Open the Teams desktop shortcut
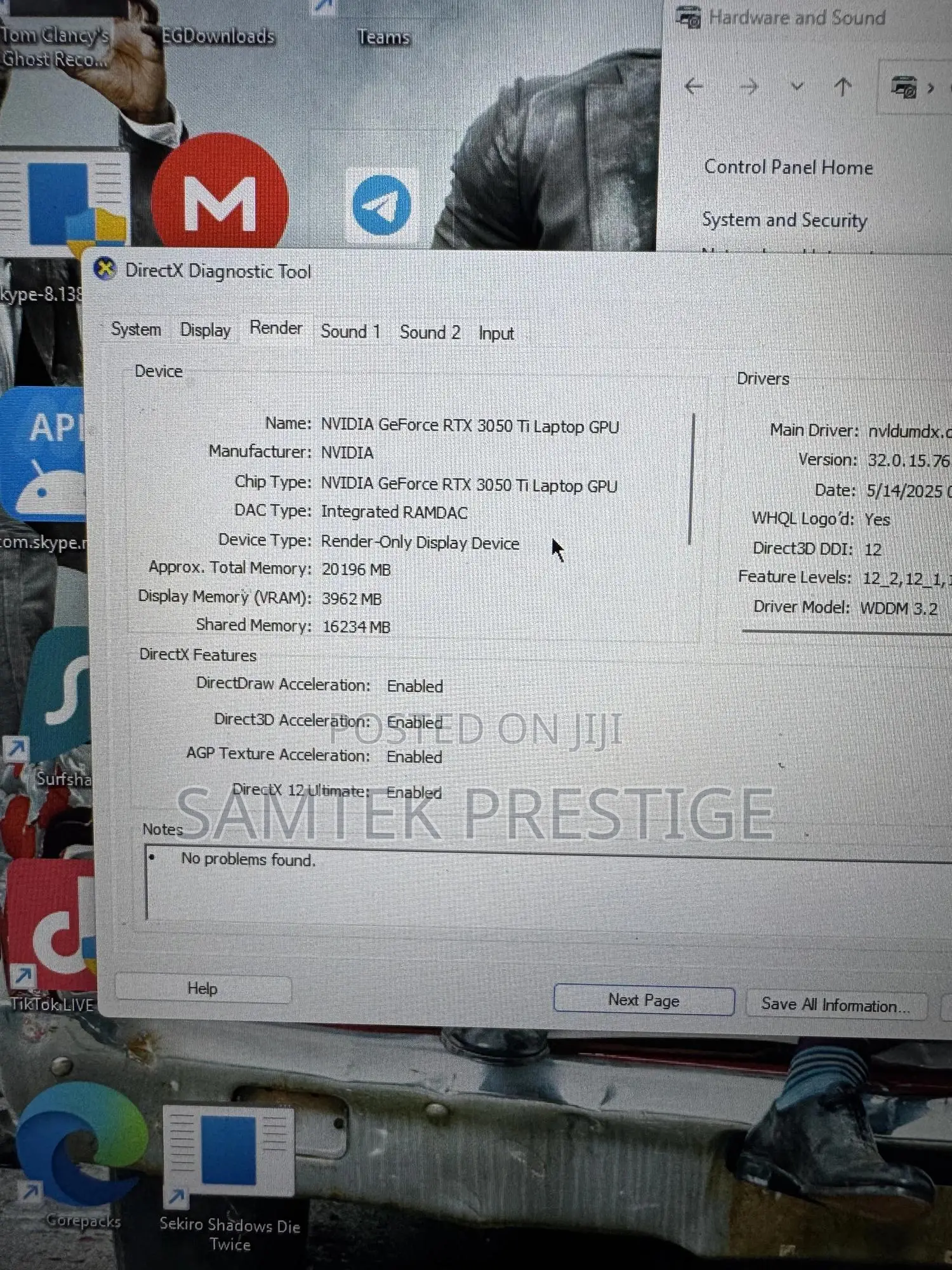Viewport: 952px width, 1270px height. (x=383, y=37)
